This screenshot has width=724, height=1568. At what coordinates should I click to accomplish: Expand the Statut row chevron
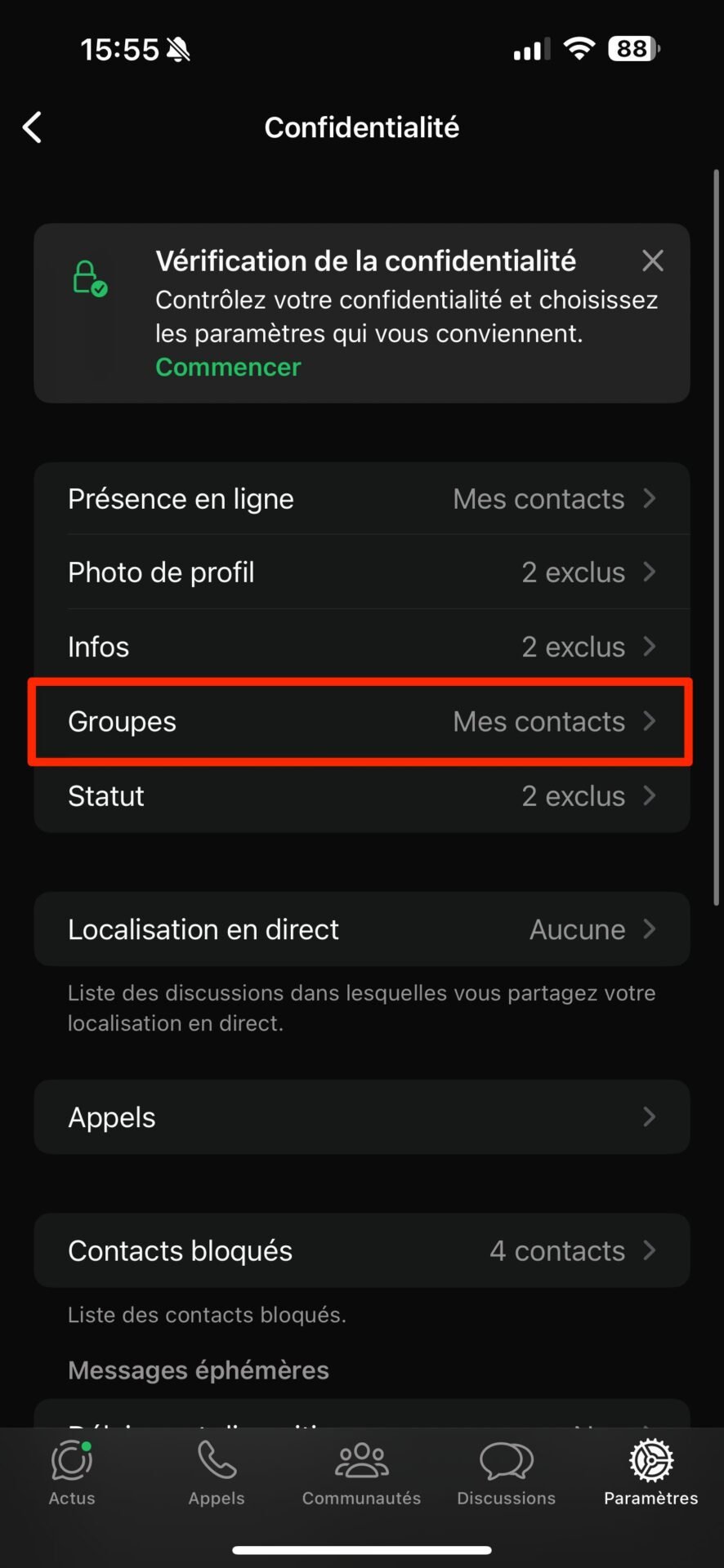tap(650, 796)
